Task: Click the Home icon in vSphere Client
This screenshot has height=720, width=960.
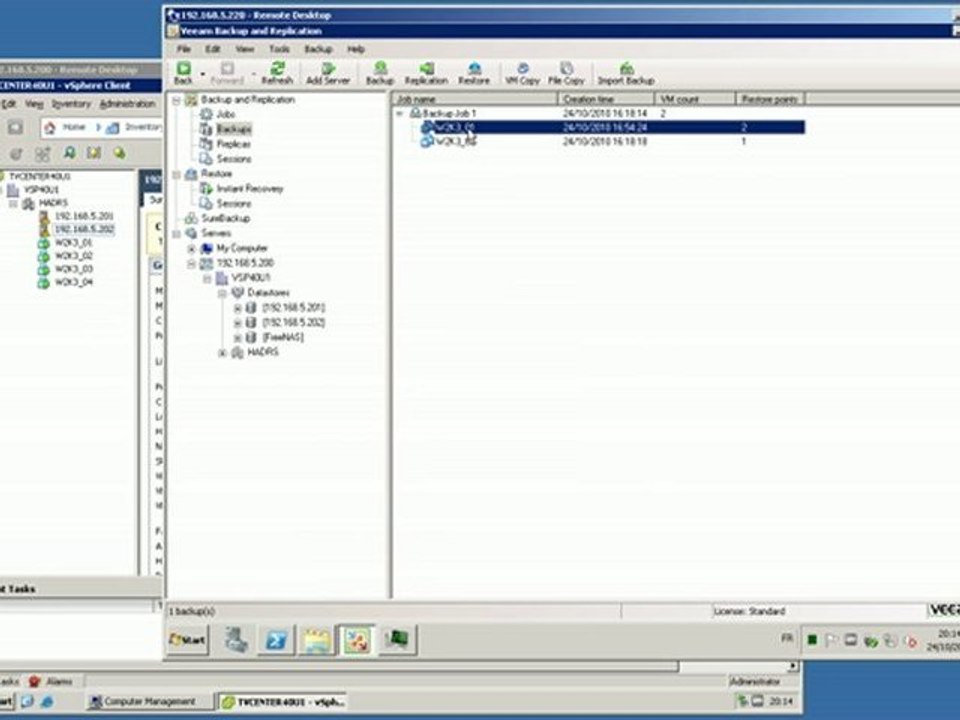Action: (x=50, y=127)
